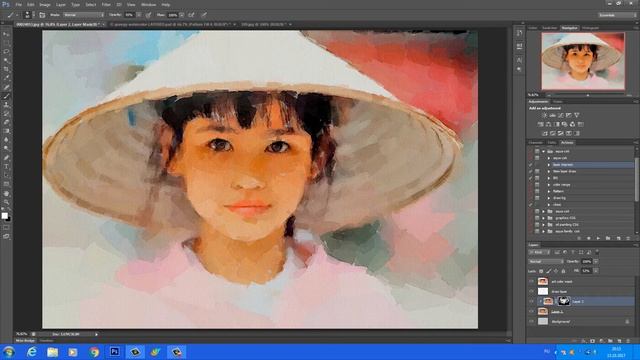Open the Layer menu
This screenshot has height=360, width=640.
(x=60, y=4)
